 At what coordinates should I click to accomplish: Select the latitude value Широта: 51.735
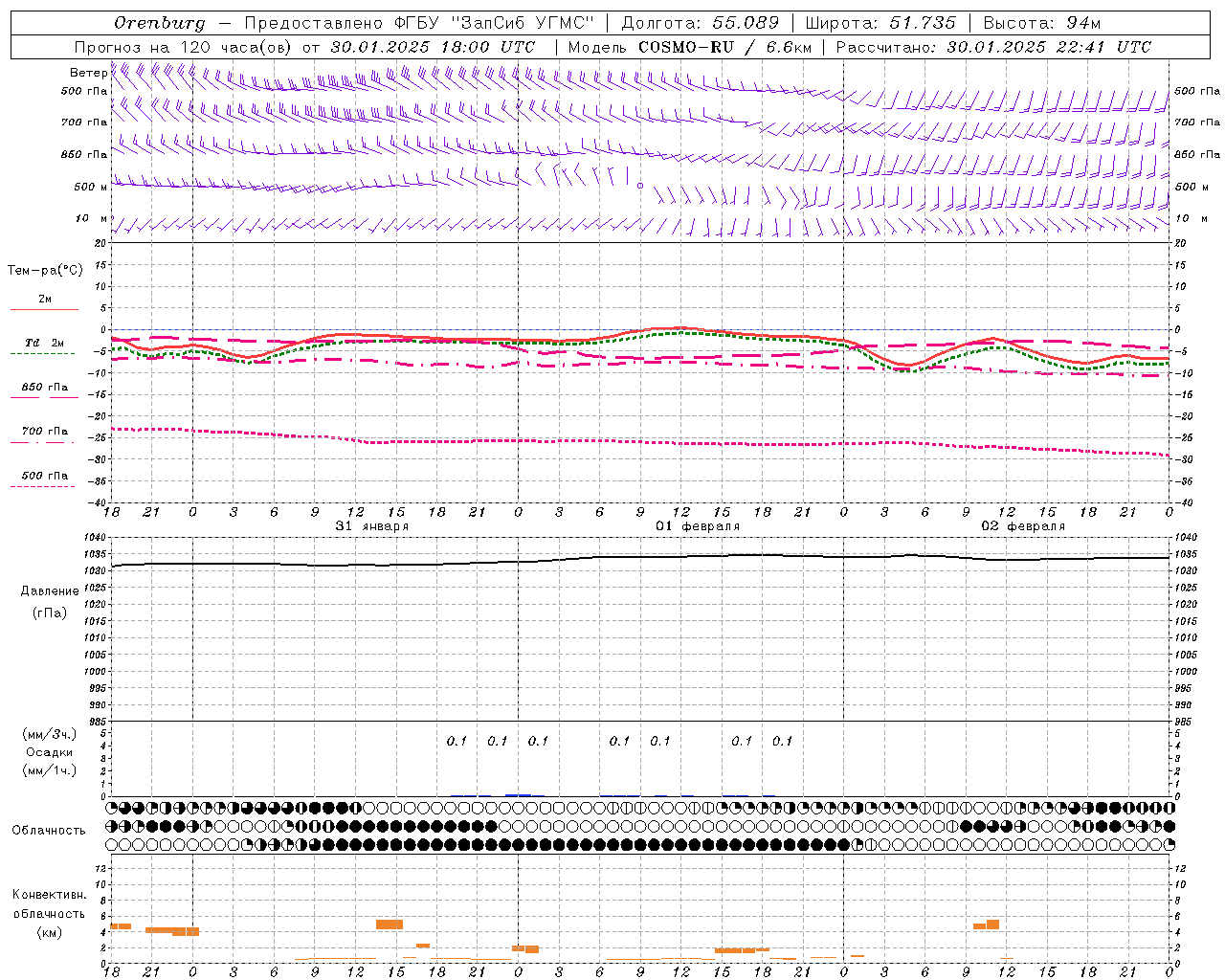(880, 23)
